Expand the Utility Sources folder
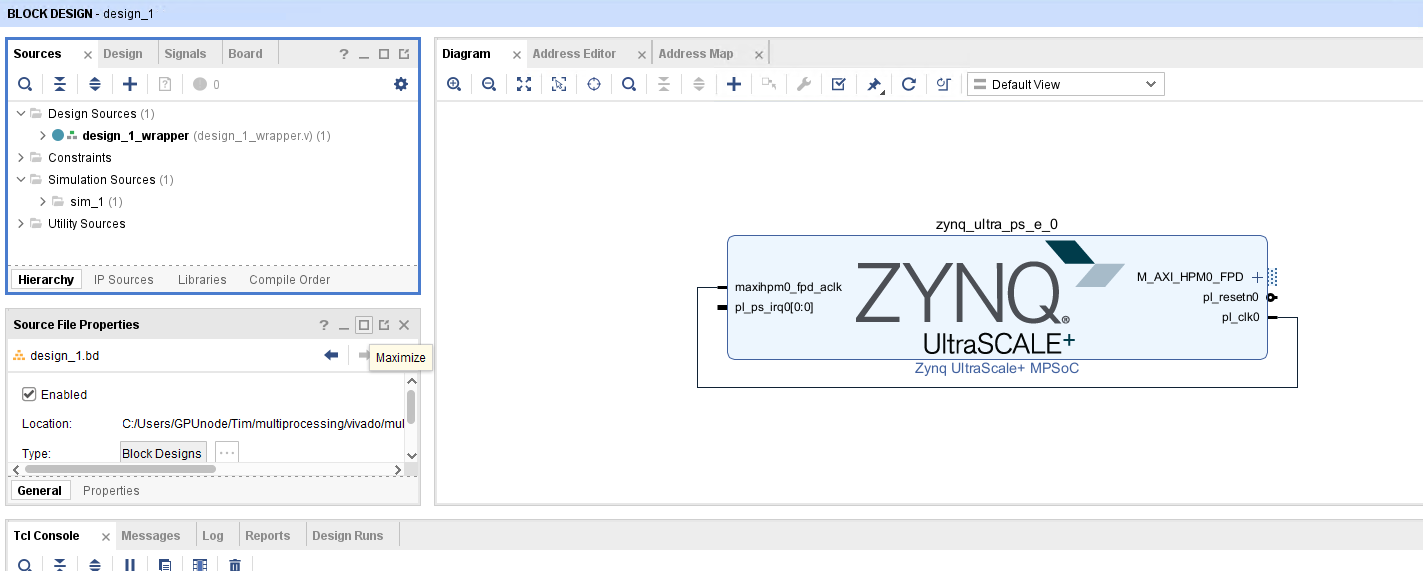 [21, 224]
